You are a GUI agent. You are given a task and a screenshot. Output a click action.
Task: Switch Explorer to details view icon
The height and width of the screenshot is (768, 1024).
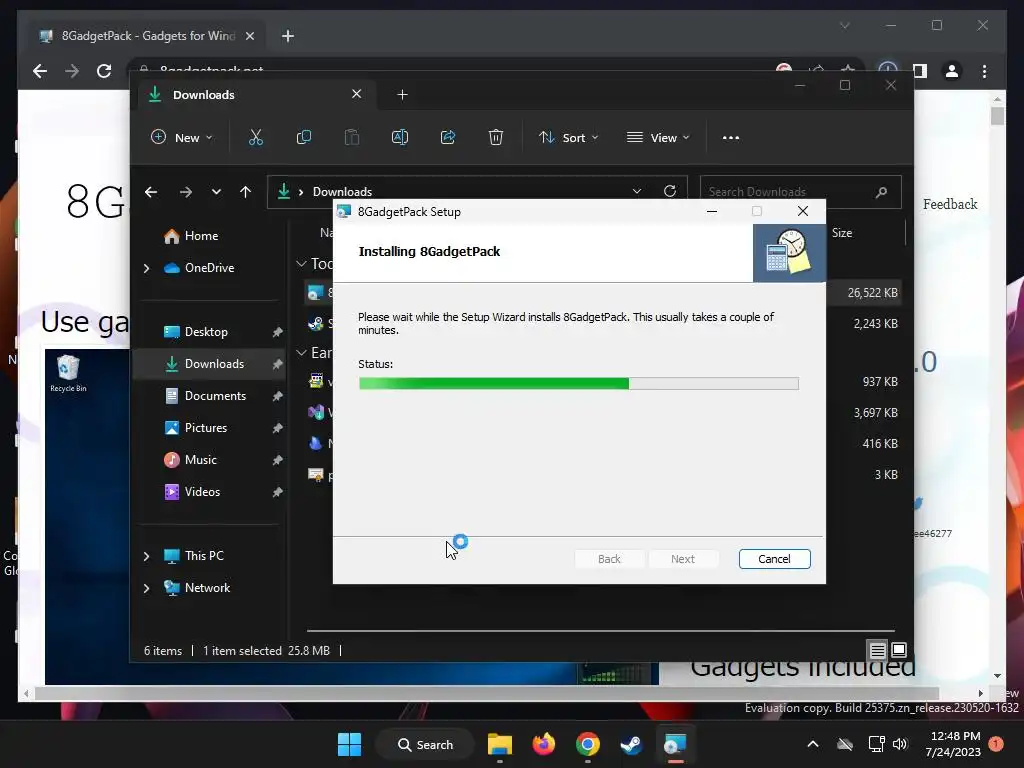pyautogui.click(x=878, y=650)
